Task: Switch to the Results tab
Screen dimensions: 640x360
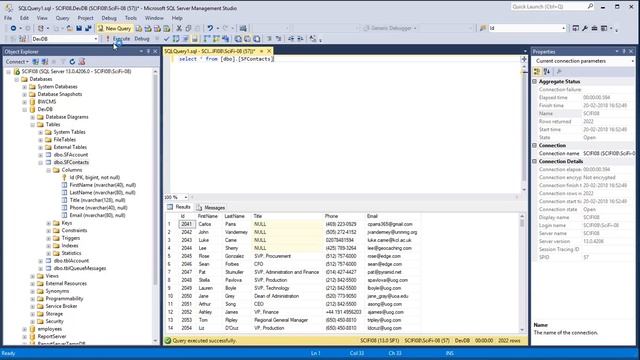Action: tap(179, 207)
